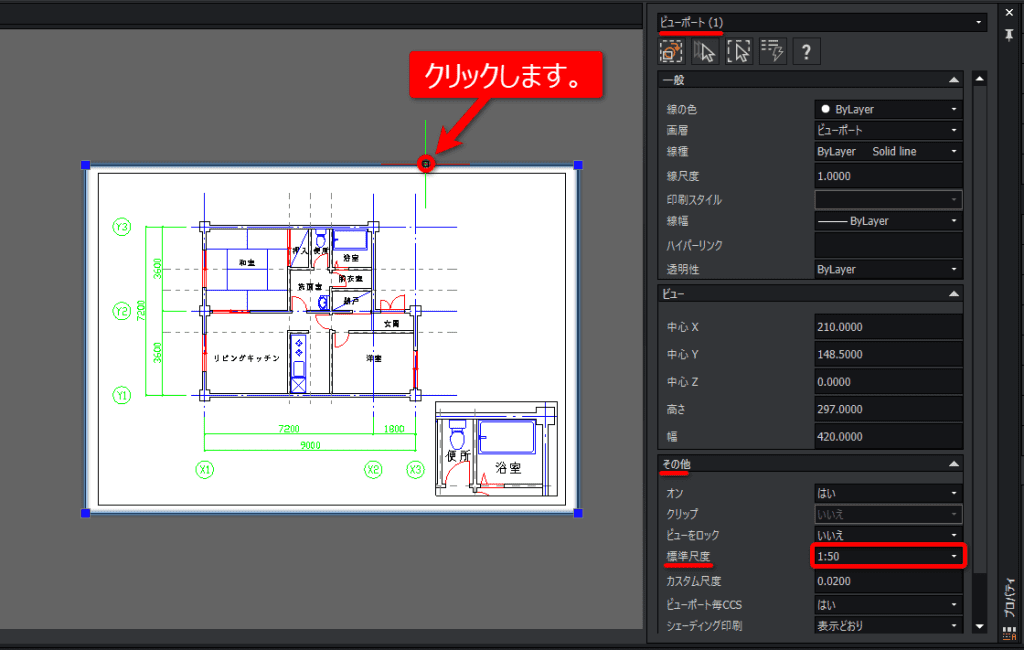The height and width of the screenshot is (650, 1024).
Task: Click the panel options icon at bottom right
Action: click(x=1009, y=632)
